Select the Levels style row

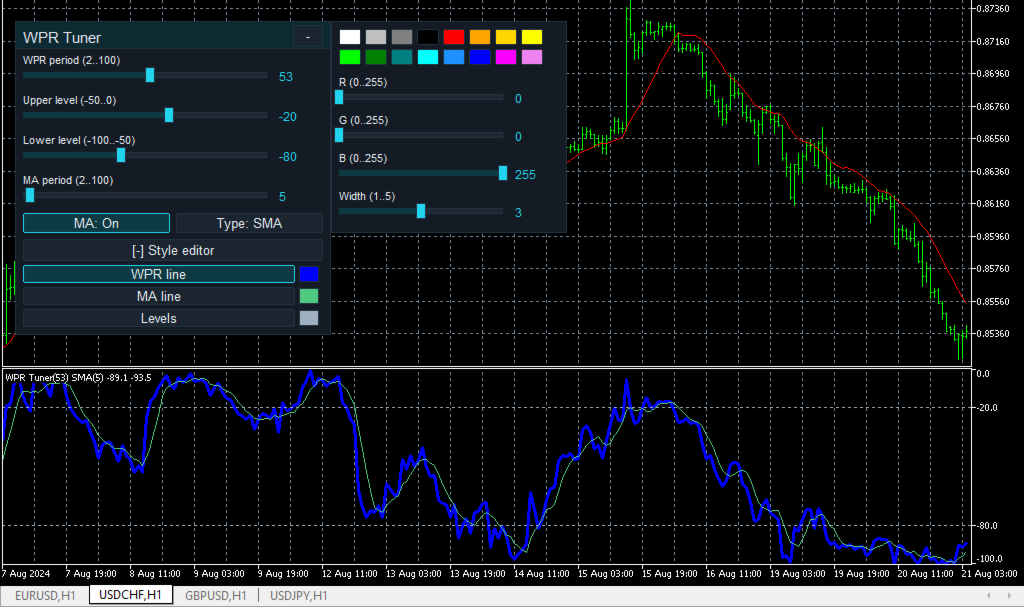pos(159,318)
